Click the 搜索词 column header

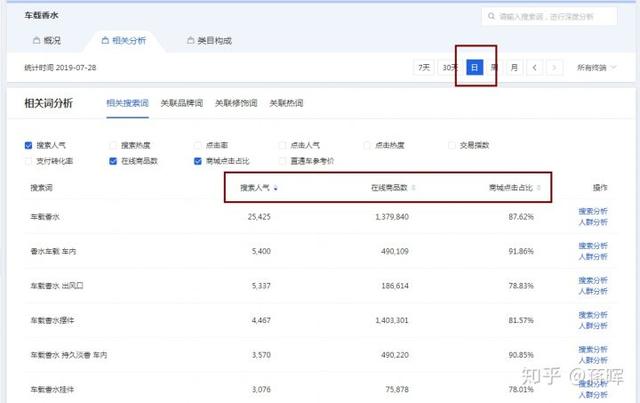[x=41, y=188]
